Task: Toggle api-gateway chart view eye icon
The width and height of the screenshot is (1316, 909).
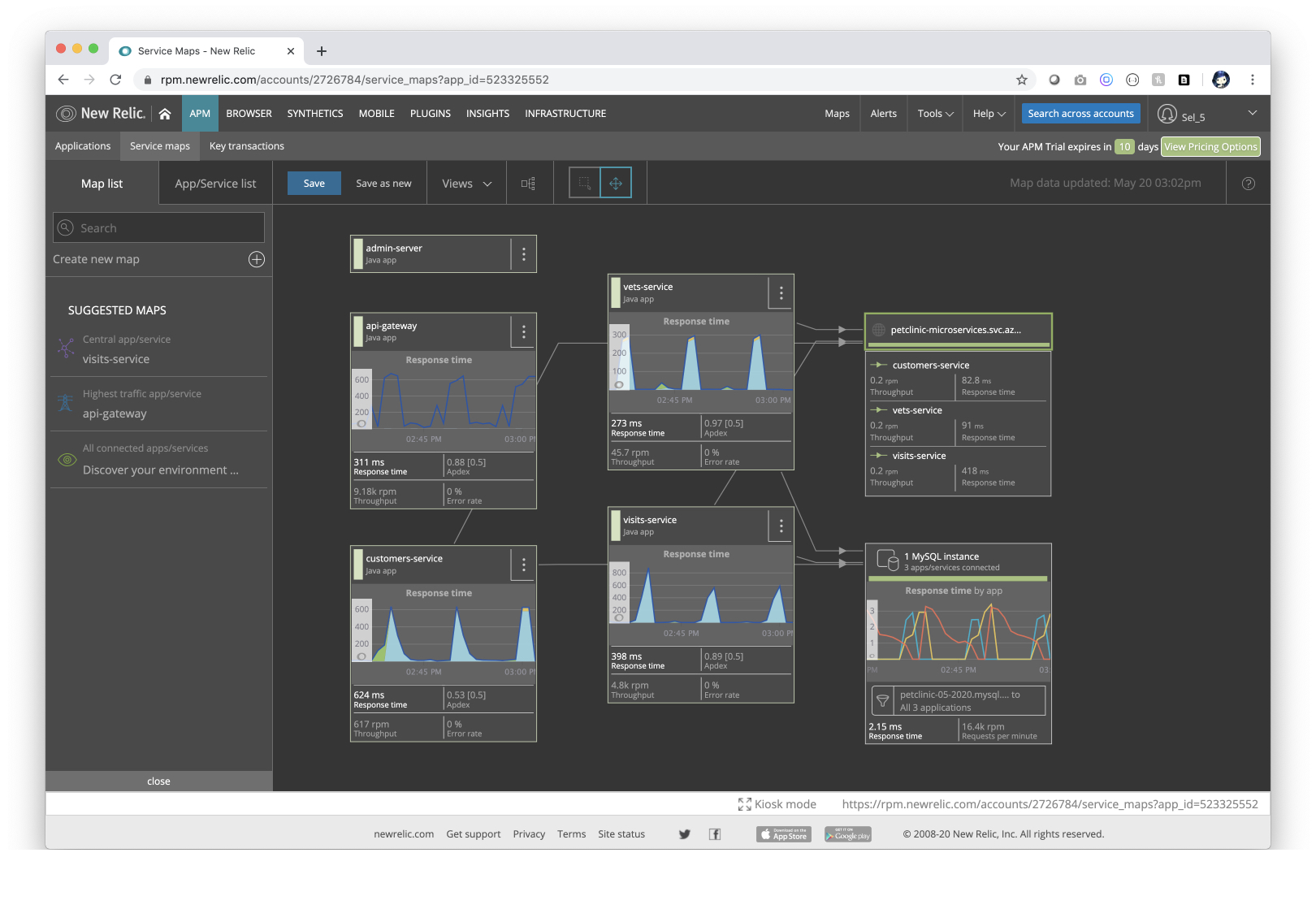Action: 361,424
